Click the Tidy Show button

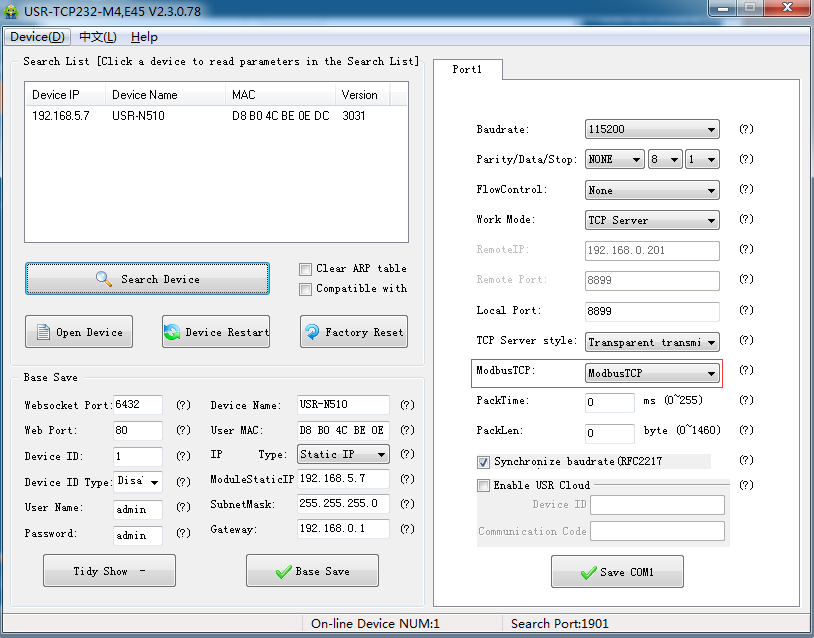(x=110, y=571)
